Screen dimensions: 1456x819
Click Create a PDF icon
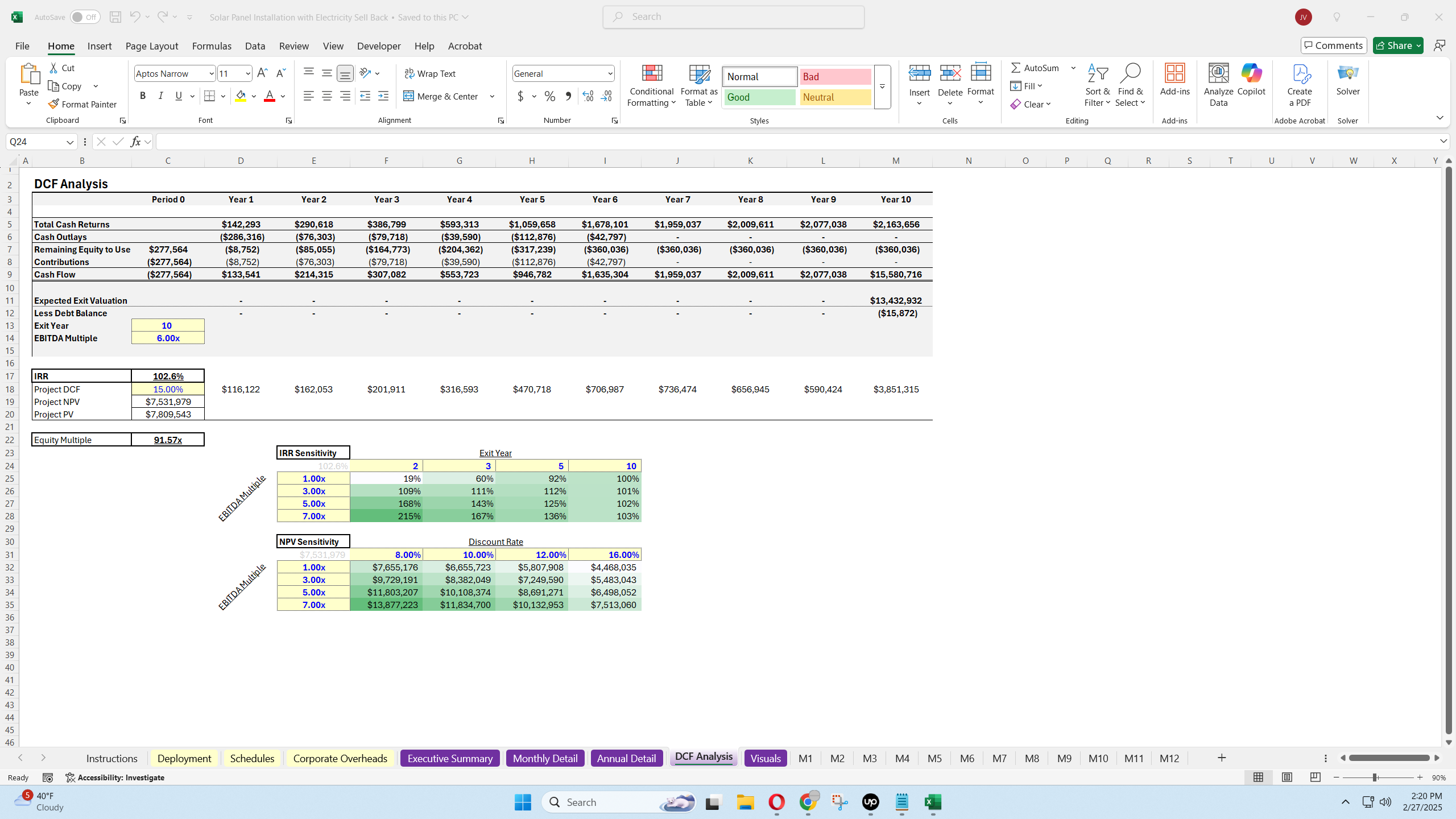pyautogui.click(x=1300, y=85)
